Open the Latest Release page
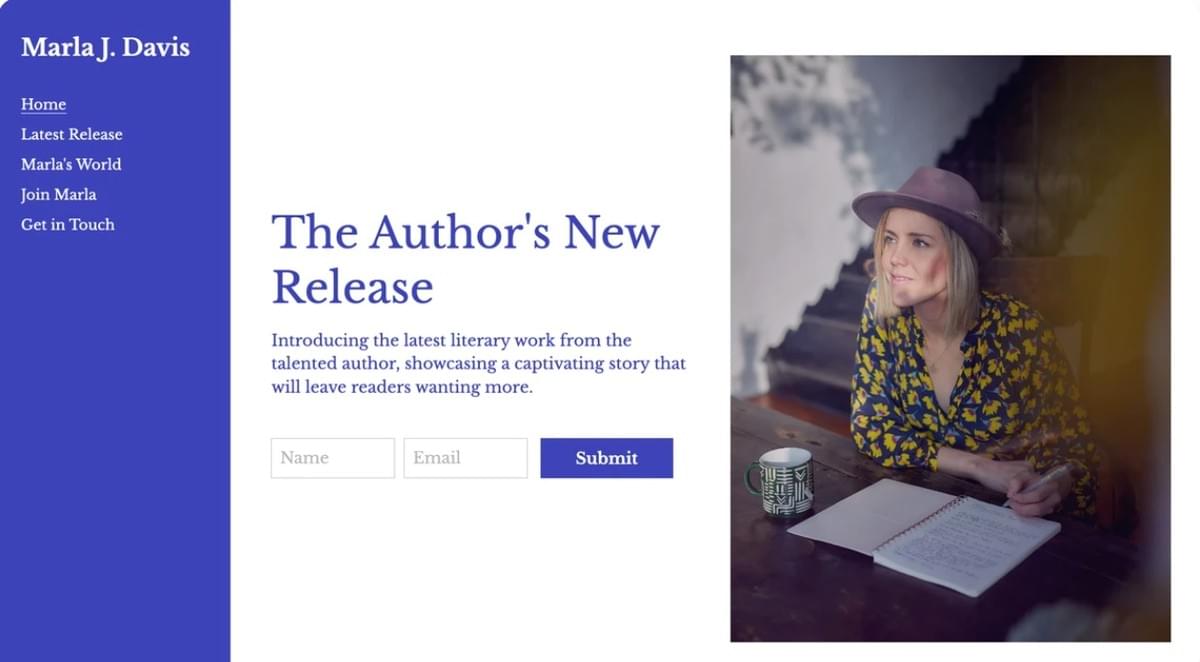Viewport: 1200px width, 662px height. pyautogui.click(x=72, y=134)
